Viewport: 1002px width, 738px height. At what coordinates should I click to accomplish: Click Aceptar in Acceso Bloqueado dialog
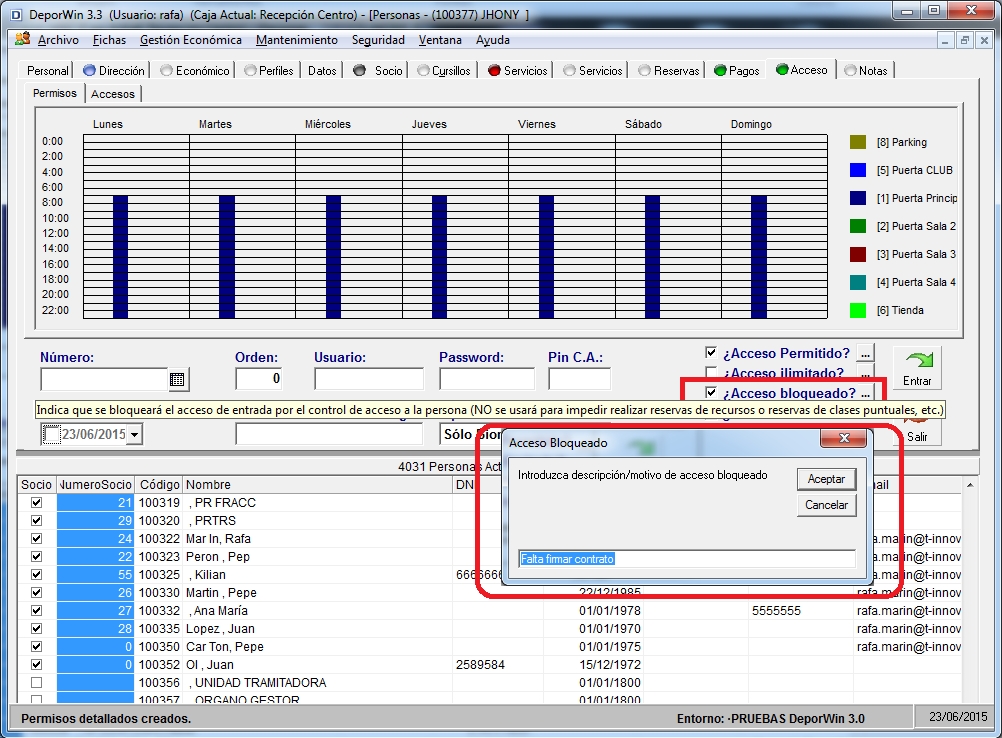(826, 479)
